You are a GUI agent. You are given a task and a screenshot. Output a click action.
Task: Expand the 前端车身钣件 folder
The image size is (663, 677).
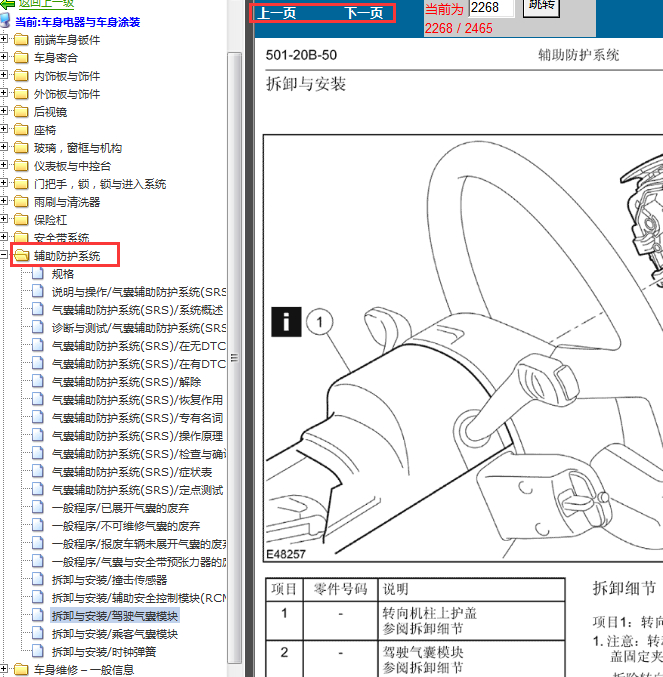3,39
